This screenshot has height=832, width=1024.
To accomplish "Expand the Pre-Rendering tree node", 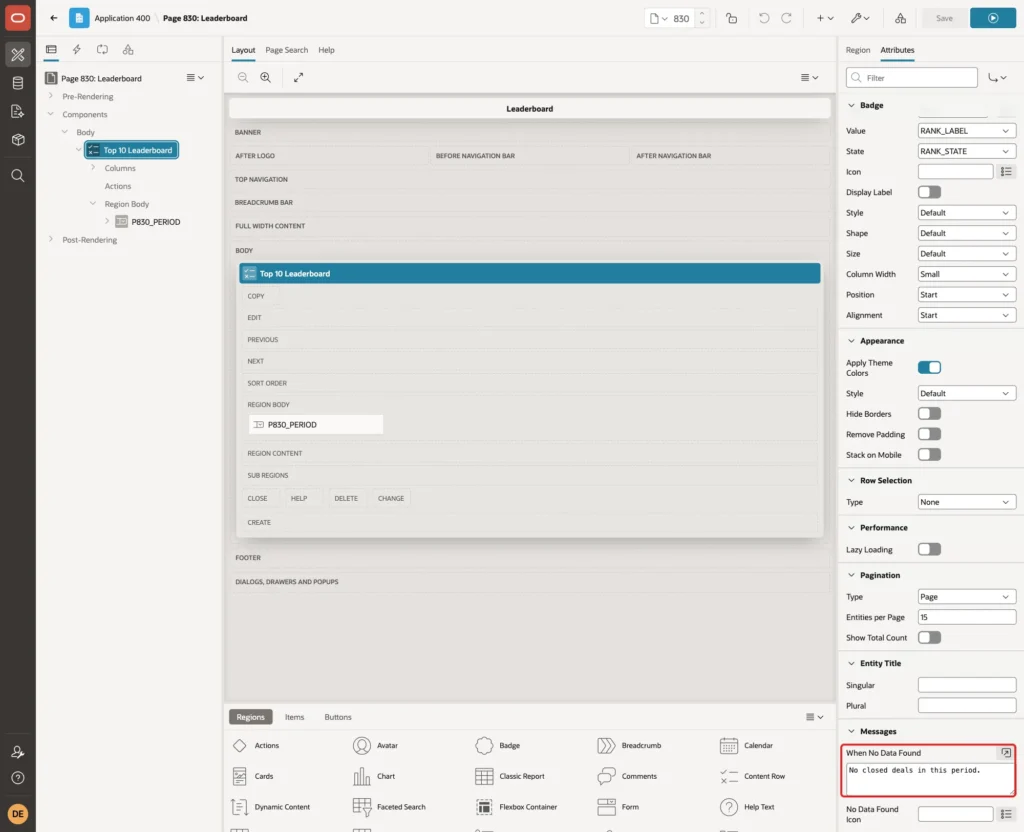I will tap(51, 96).
